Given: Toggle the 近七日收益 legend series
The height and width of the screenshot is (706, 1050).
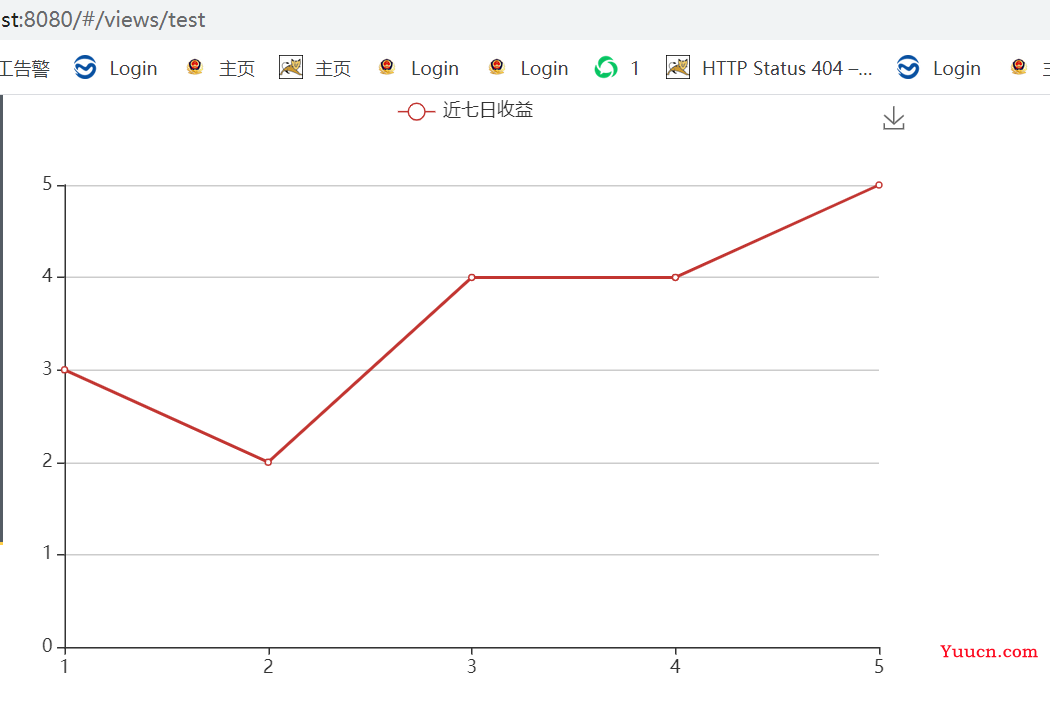Looking at the screenshot, I should point(465,111).
